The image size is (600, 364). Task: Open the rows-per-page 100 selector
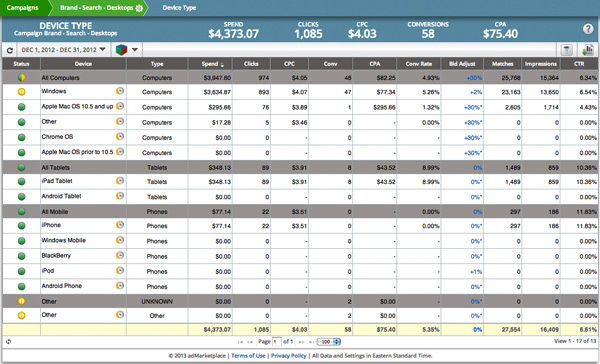click(x=329, y=342)
